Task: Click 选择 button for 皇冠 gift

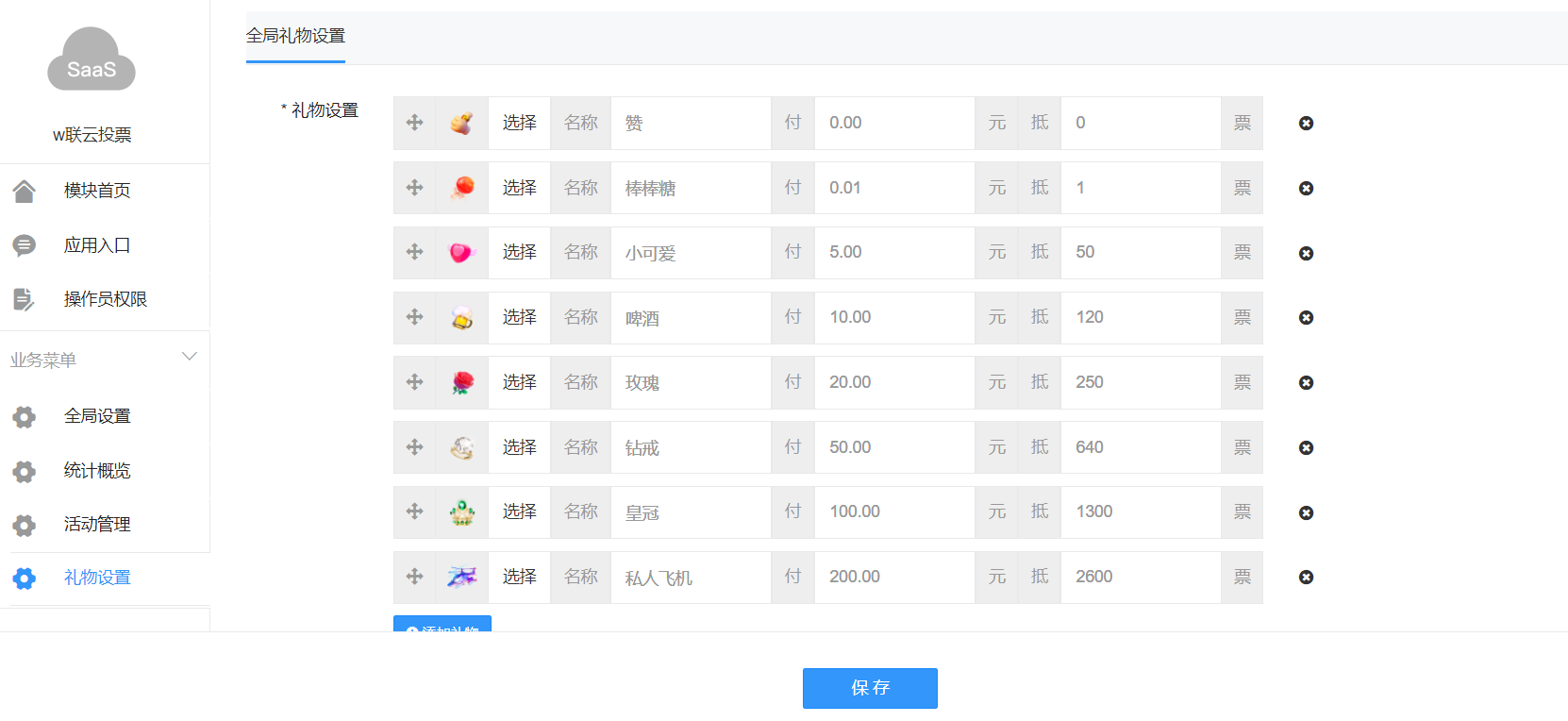Action: 520,511
